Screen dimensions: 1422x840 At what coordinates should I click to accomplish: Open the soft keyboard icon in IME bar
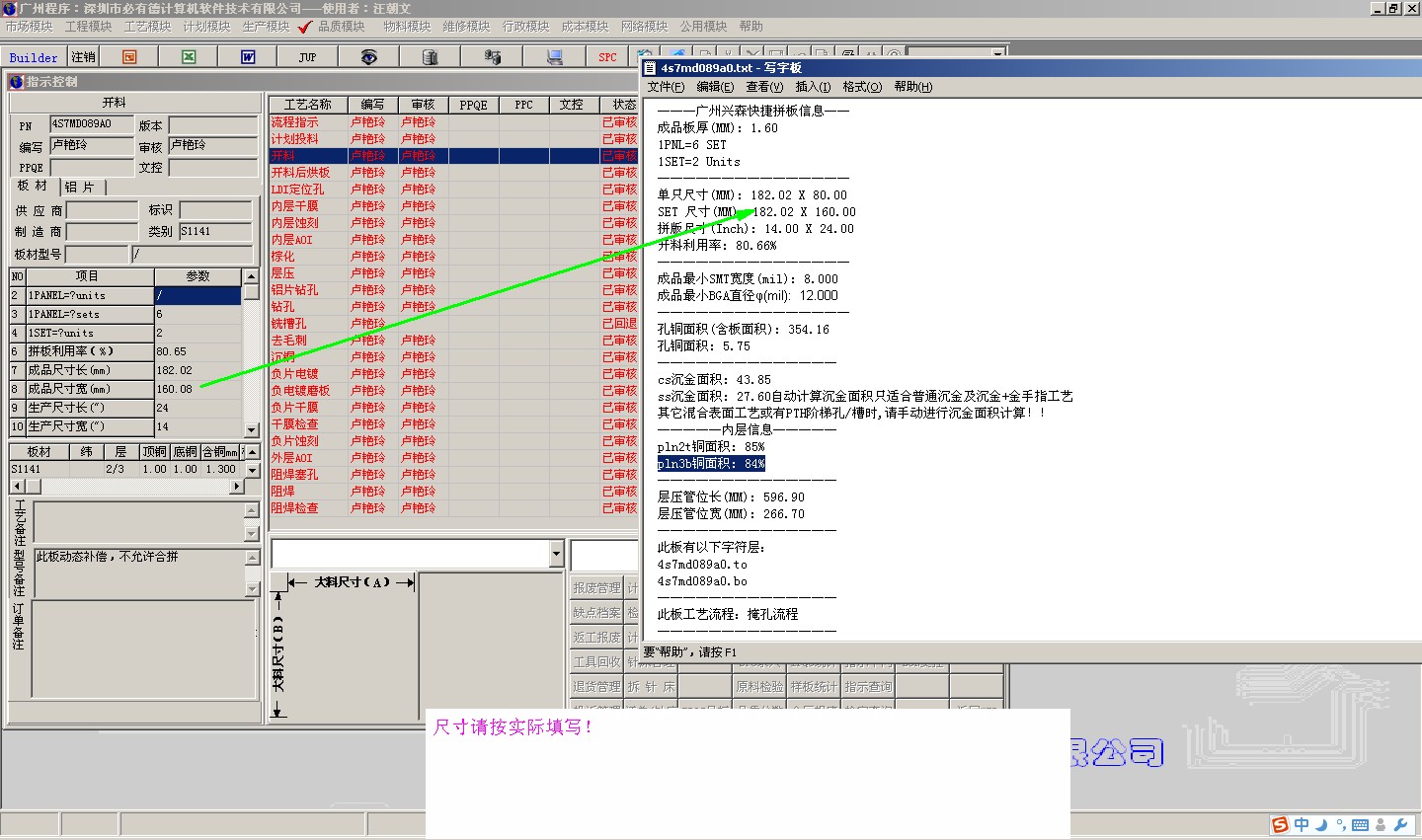pyautogui.click(x=1361, y=825)
